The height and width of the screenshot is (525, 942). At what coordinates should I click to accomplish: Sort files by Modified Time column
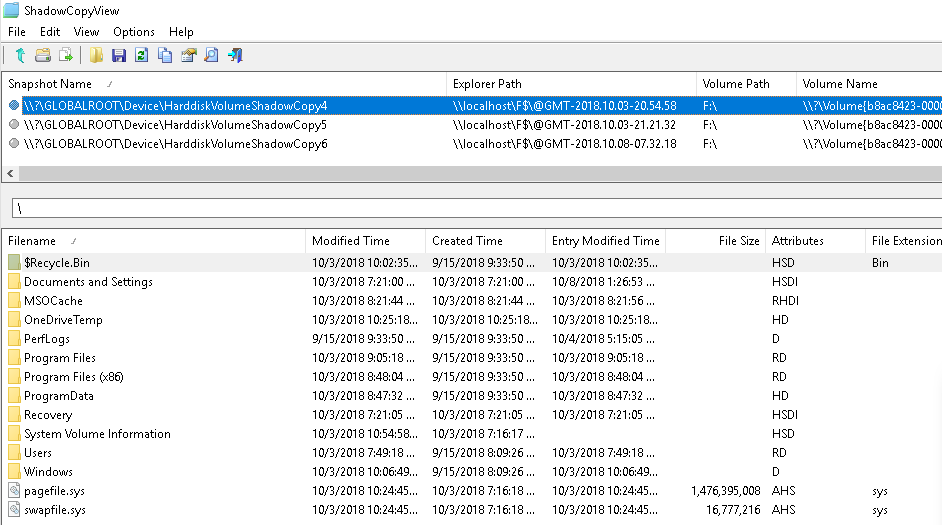tap(350, 241)
